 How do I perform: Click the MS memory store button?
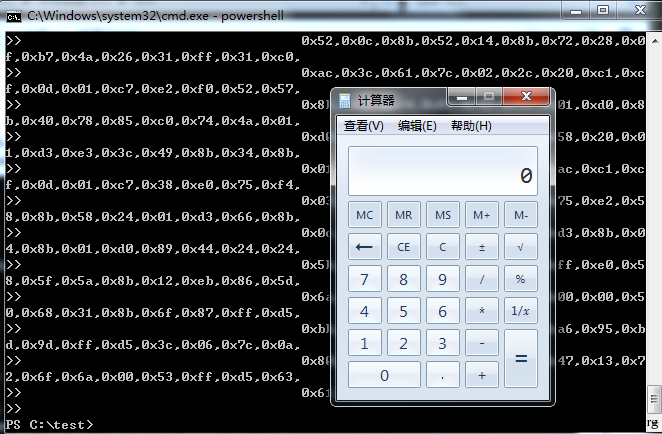coord(443,215)
